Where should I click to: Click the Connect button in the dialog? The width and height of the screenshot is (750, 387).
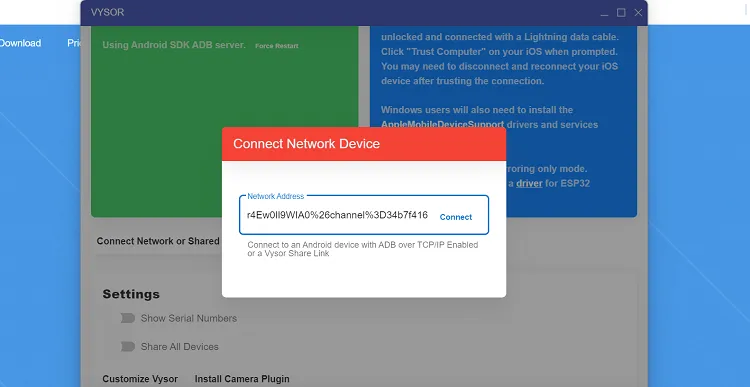pyautogui.click(x=455, y=217)
